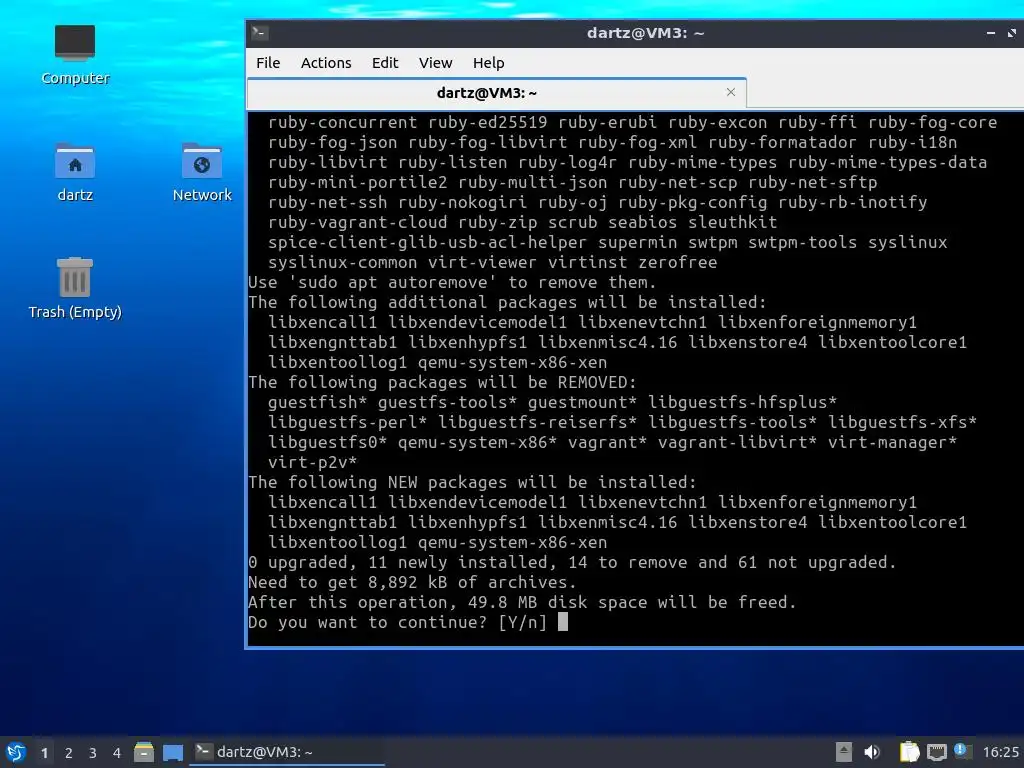The image size is (1024, 768).
Task: Click the 'ruby-fog-core' package name
Action: (x=933, y=122)
